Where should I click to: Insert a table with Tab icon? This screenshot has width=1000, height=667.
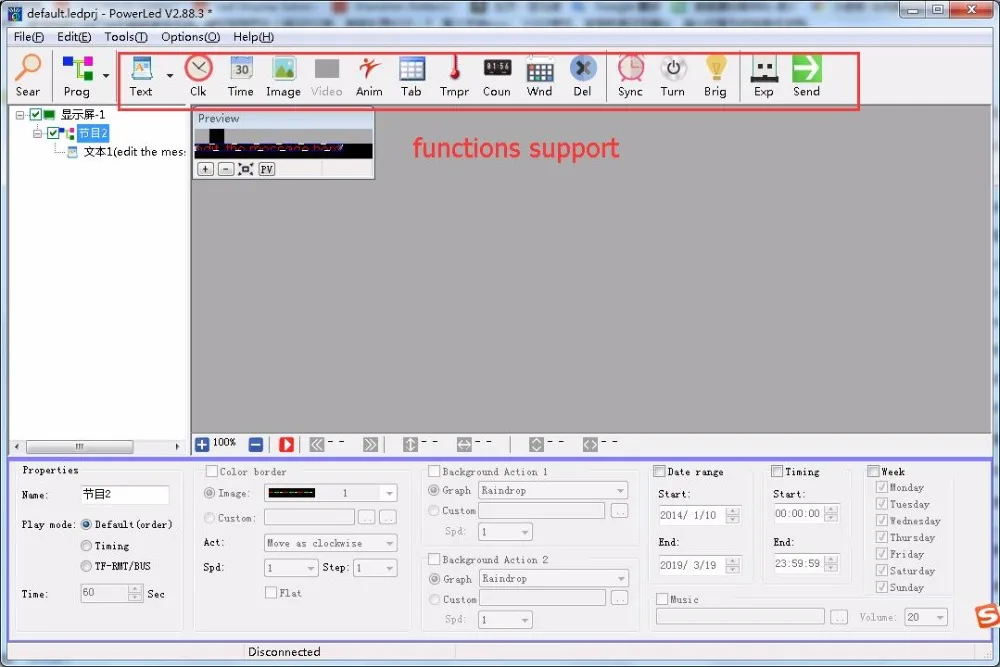[x=411, y=75]
